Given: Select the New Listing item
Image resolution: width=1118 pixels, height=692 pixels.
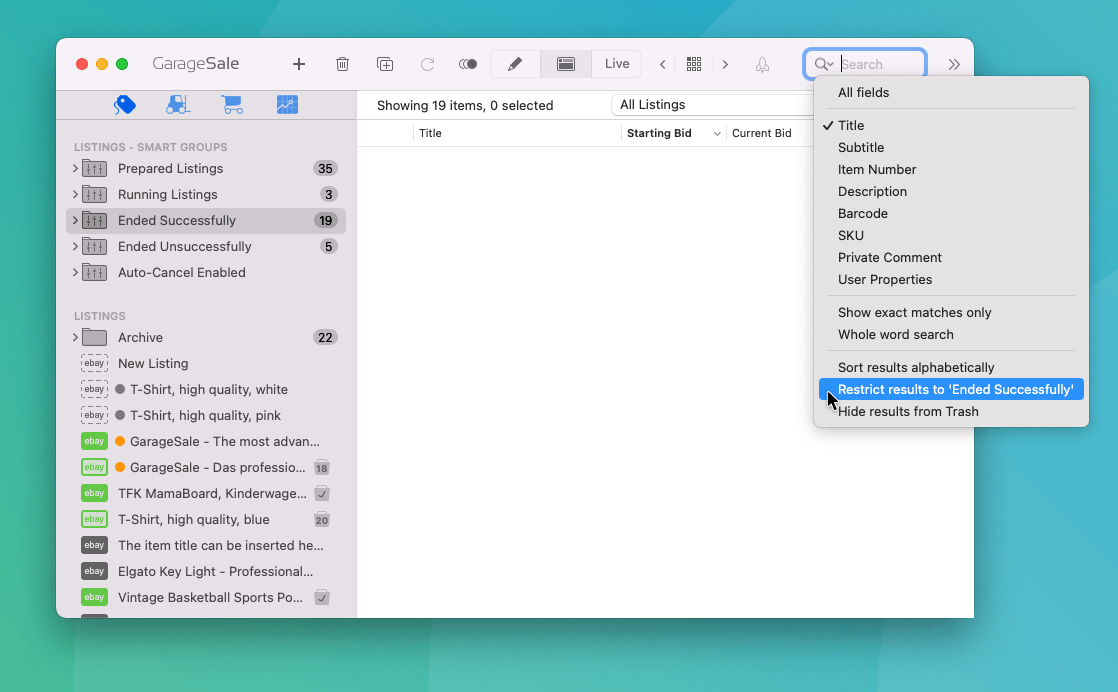Looking at the screenshot, I should (206, 363).
